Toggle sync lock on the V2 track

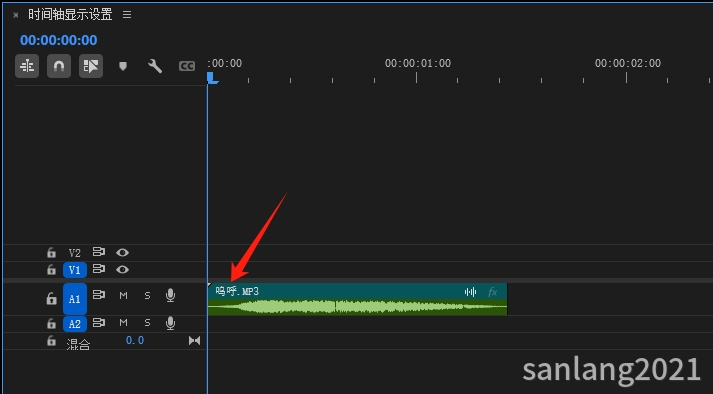[99, 252]
